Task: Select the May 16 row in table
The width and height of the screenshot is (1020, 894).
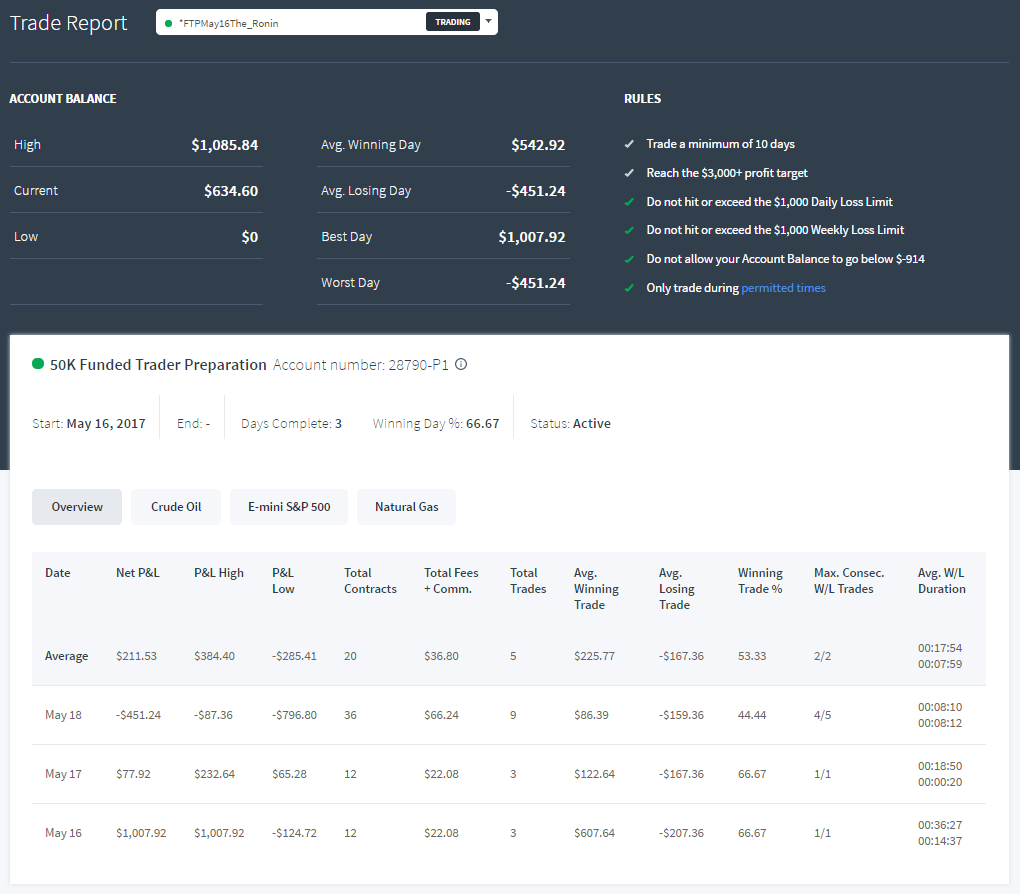Action: point(509,833)
